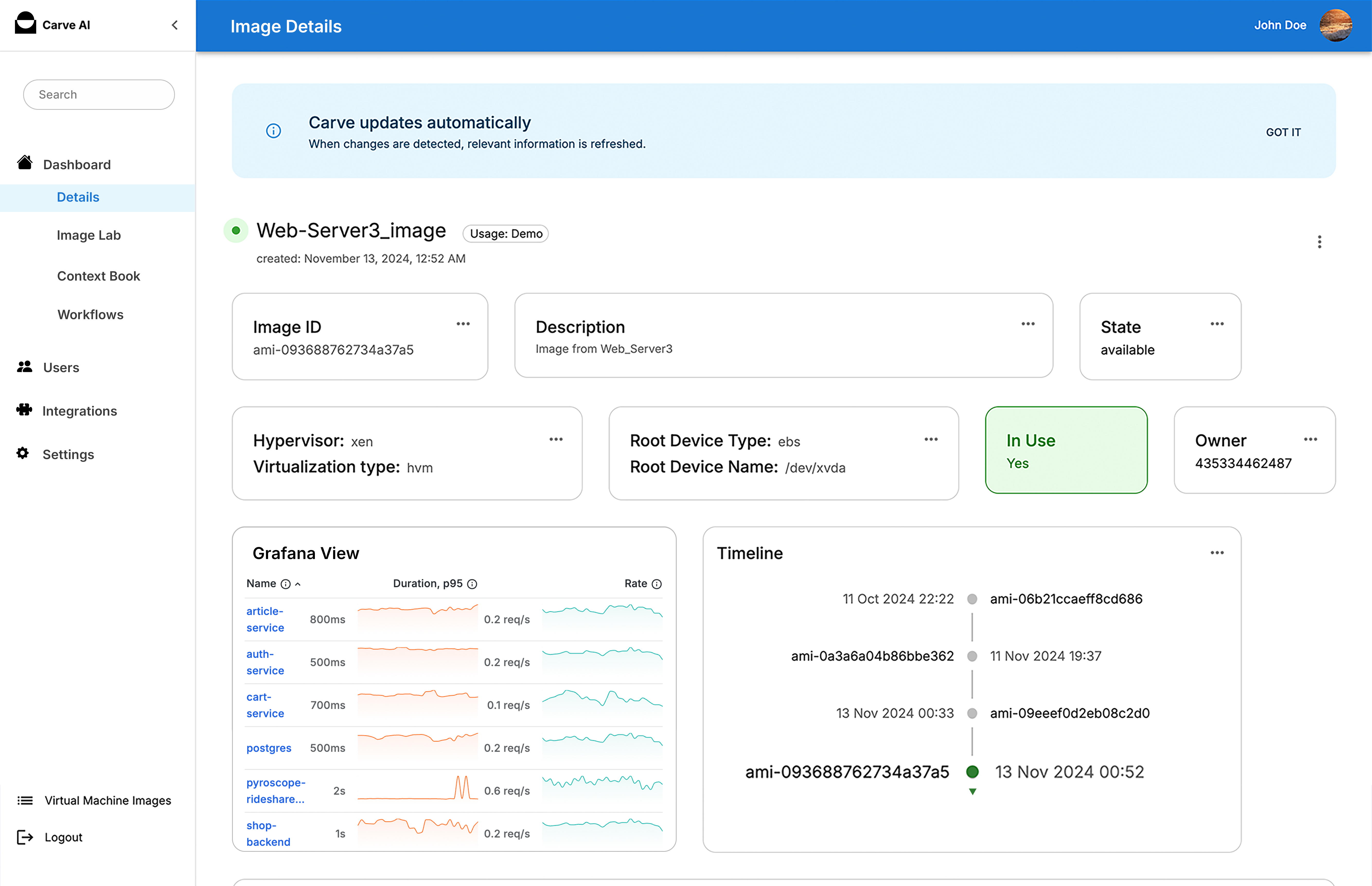The width and height of the screenshot is (1372, 886).
Task: Open the article-service link
Action: click(x=265, y=619)
